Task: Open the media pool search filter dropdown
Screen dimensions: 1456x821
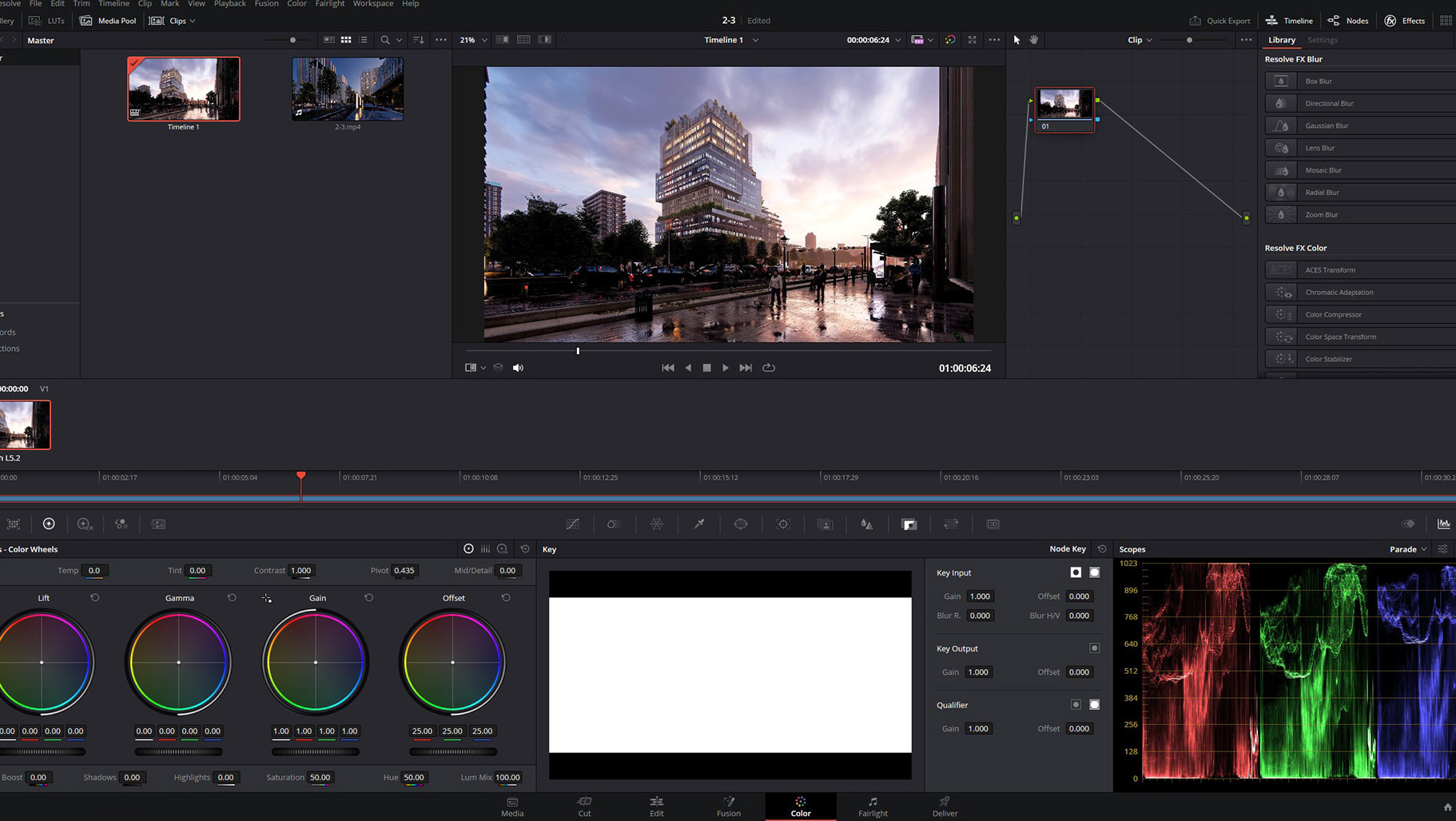Action: (399, 40)
